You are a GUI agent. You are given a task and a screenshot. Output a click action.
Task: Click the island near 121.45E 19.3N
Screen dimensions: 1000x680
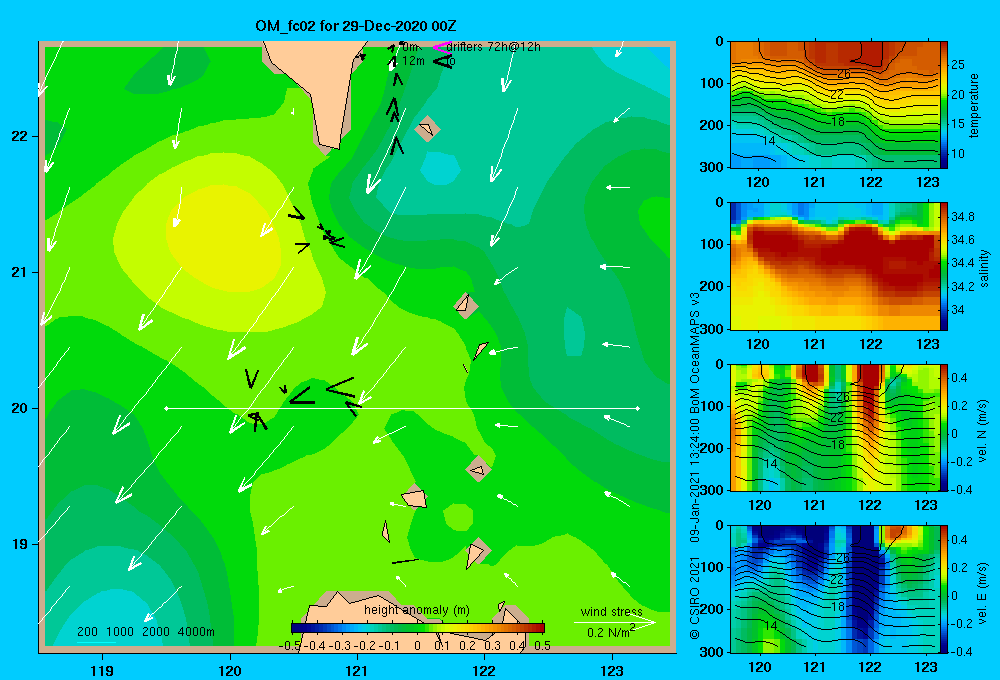[414, 496]
